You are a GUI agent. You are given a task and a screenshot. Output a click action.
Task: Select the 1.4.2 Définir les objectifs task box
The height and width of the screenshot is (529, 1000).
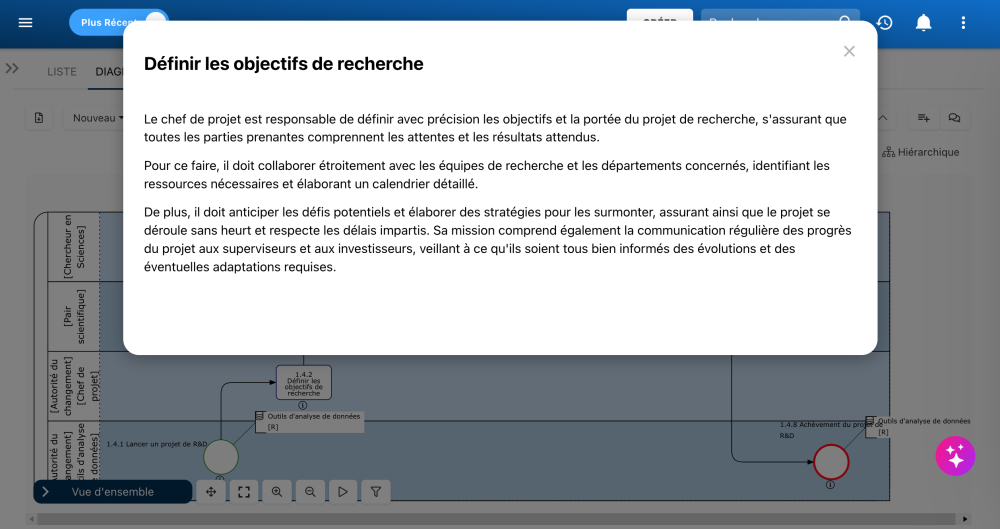click(304, 382)
